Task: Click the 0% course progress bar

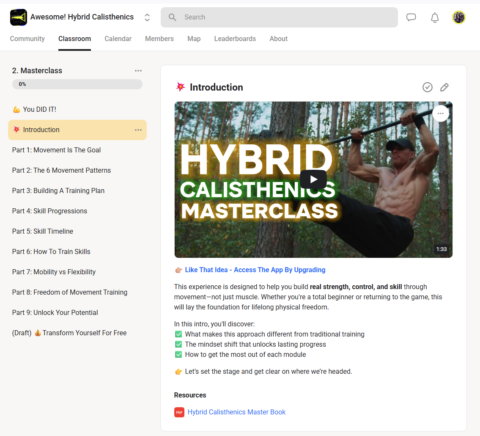Action: 77,84
